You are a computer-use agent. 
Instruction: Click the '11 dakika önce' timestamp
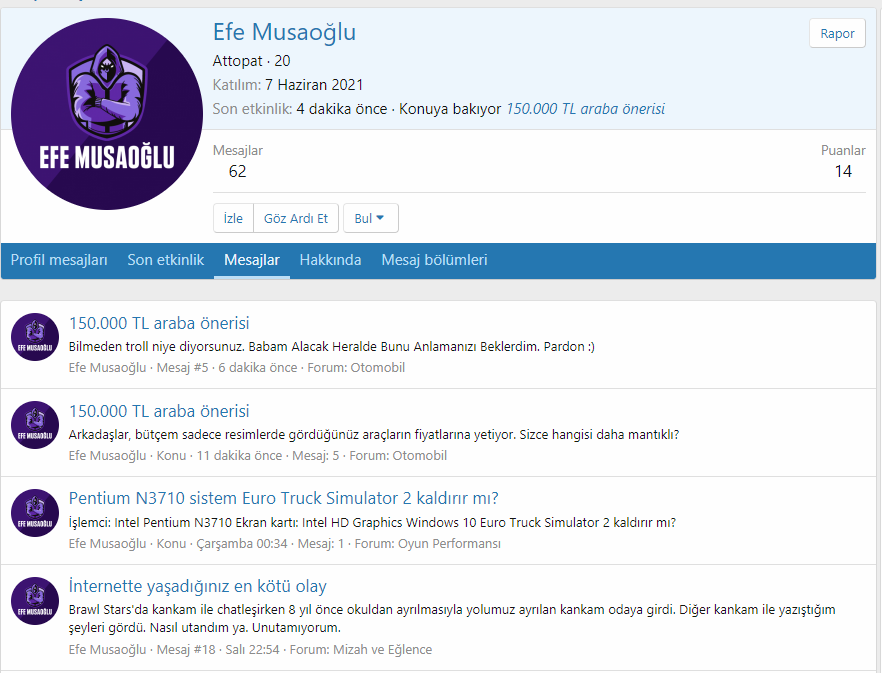point(239,455)
